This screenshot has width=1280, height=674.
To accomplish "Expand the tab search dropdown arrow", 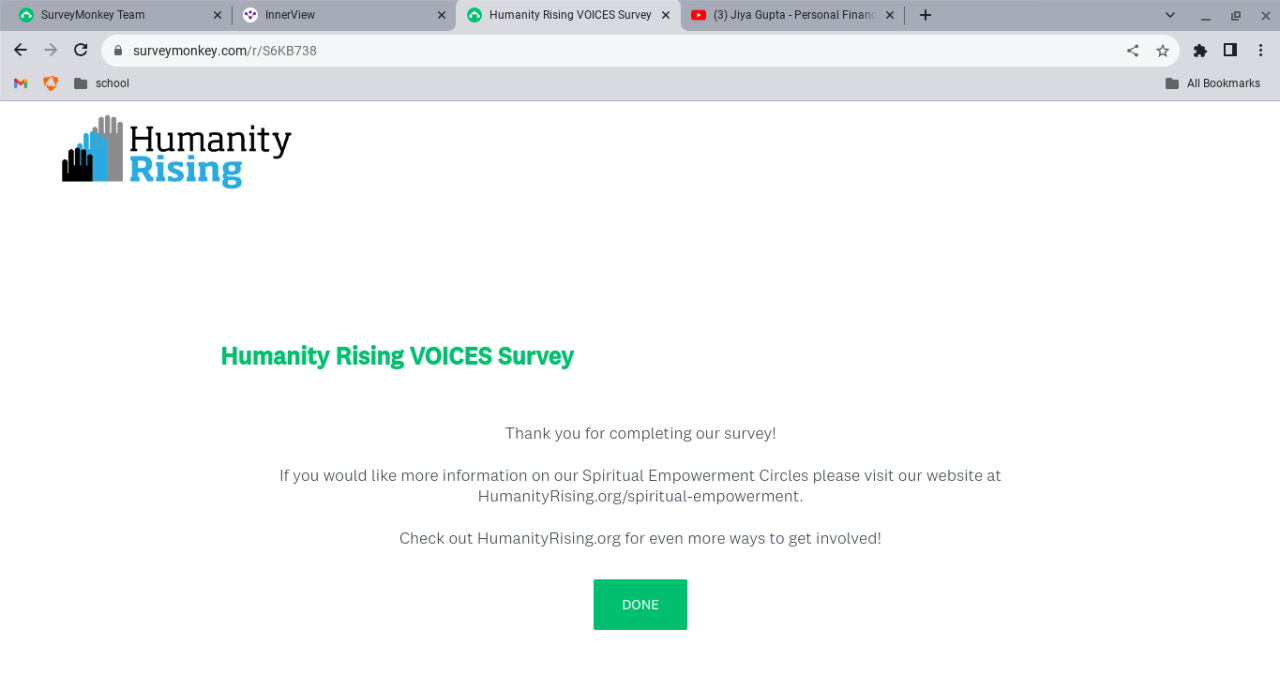I will coord(1170,15).
